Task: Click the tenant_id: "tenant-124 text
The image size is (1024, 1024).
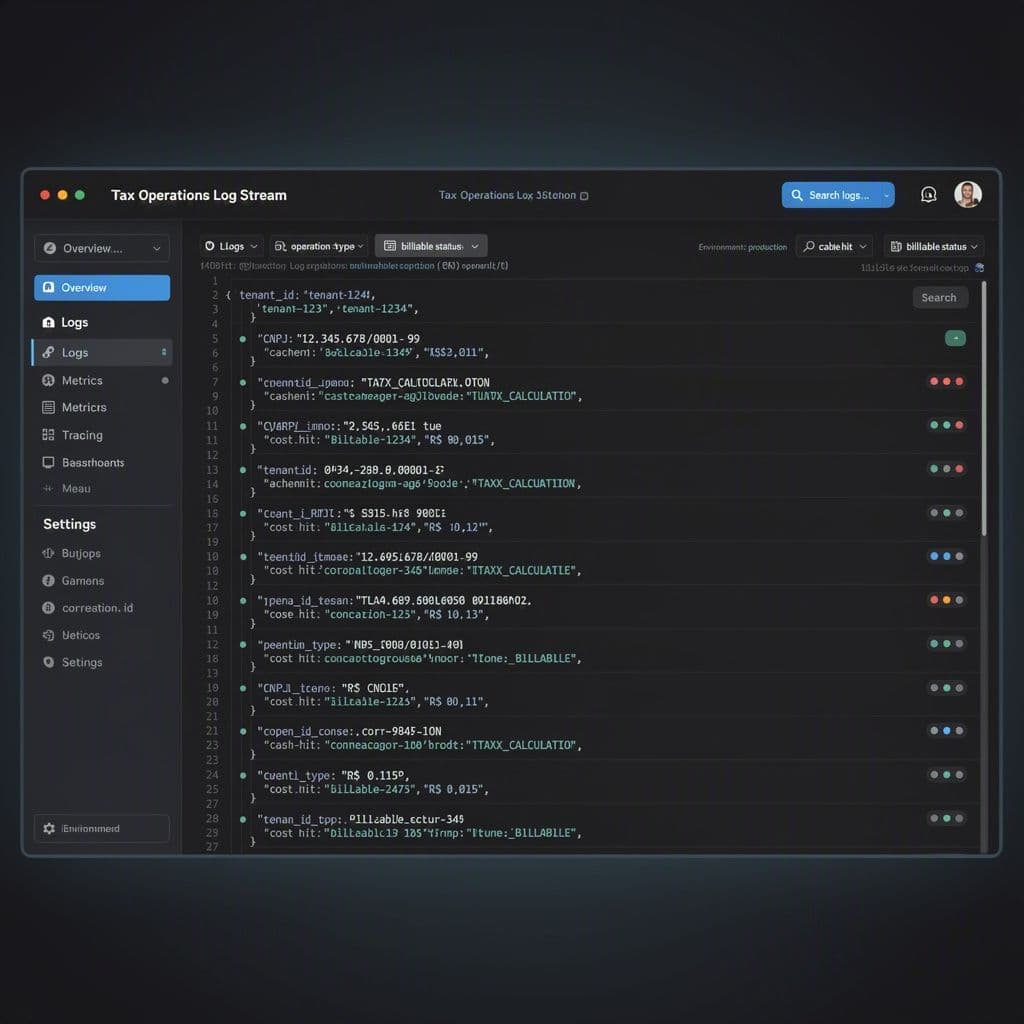Action: (306, 295)
